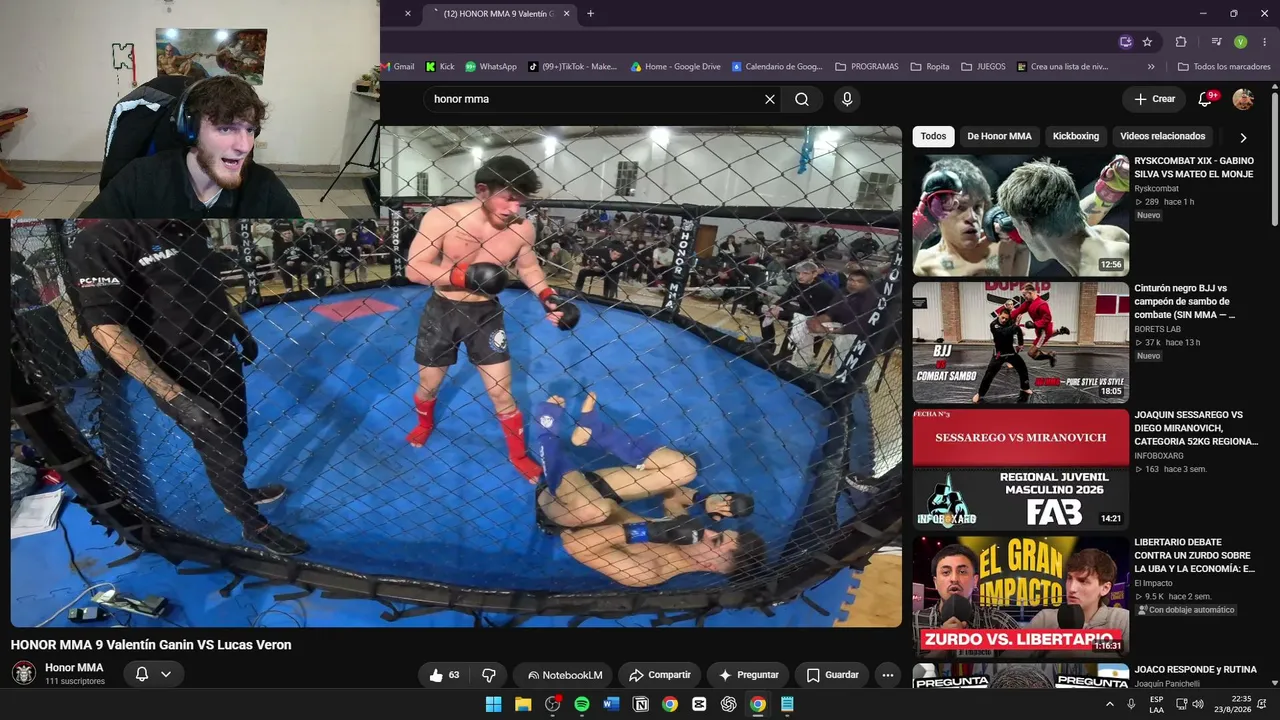This screenshot has height=720, width=1280.
Task: Open the more actions ellipsis menu
Action: pos(887,675)
